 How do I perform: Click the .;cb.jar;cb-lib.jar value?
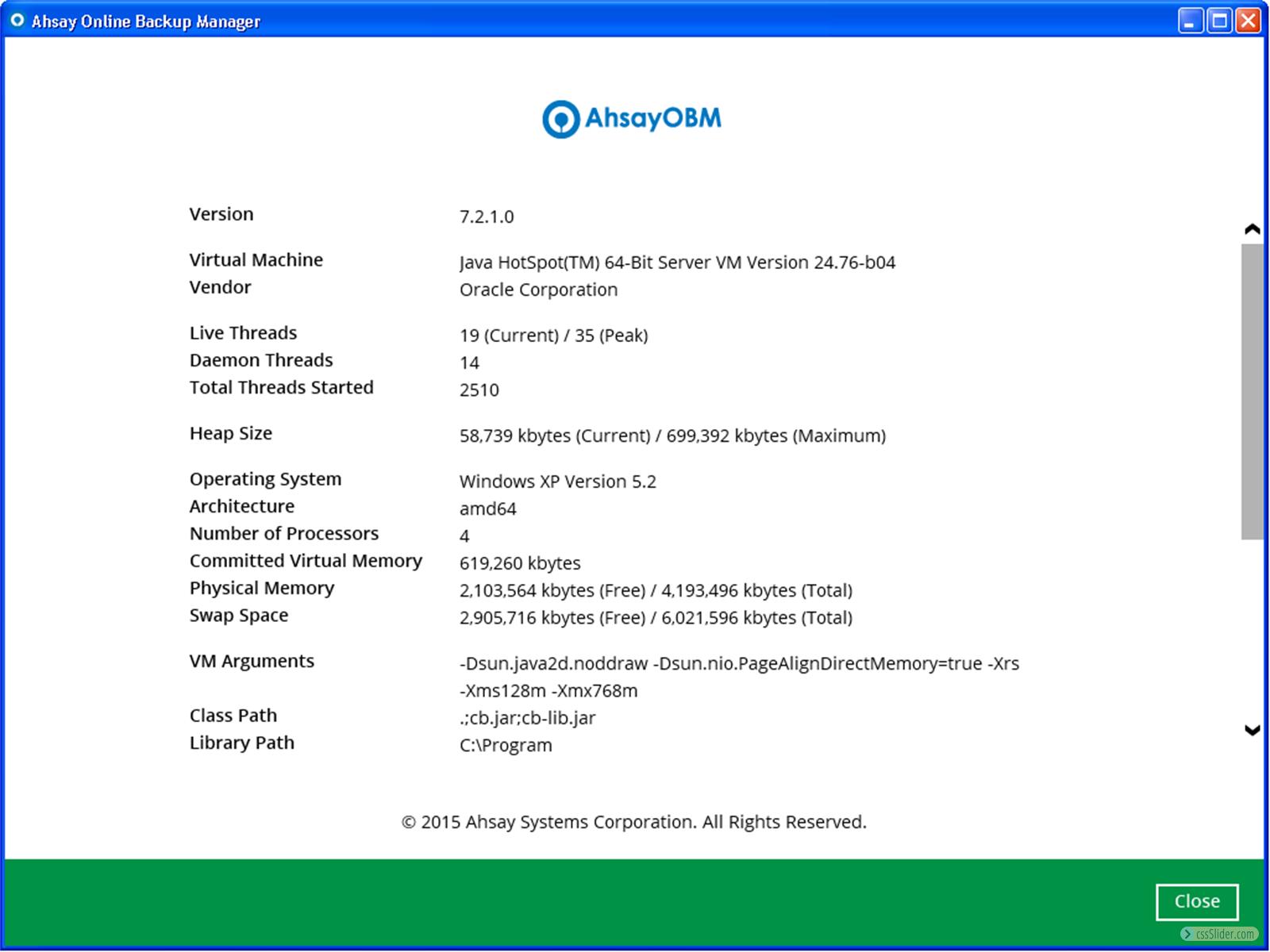(x=527, y=718)
